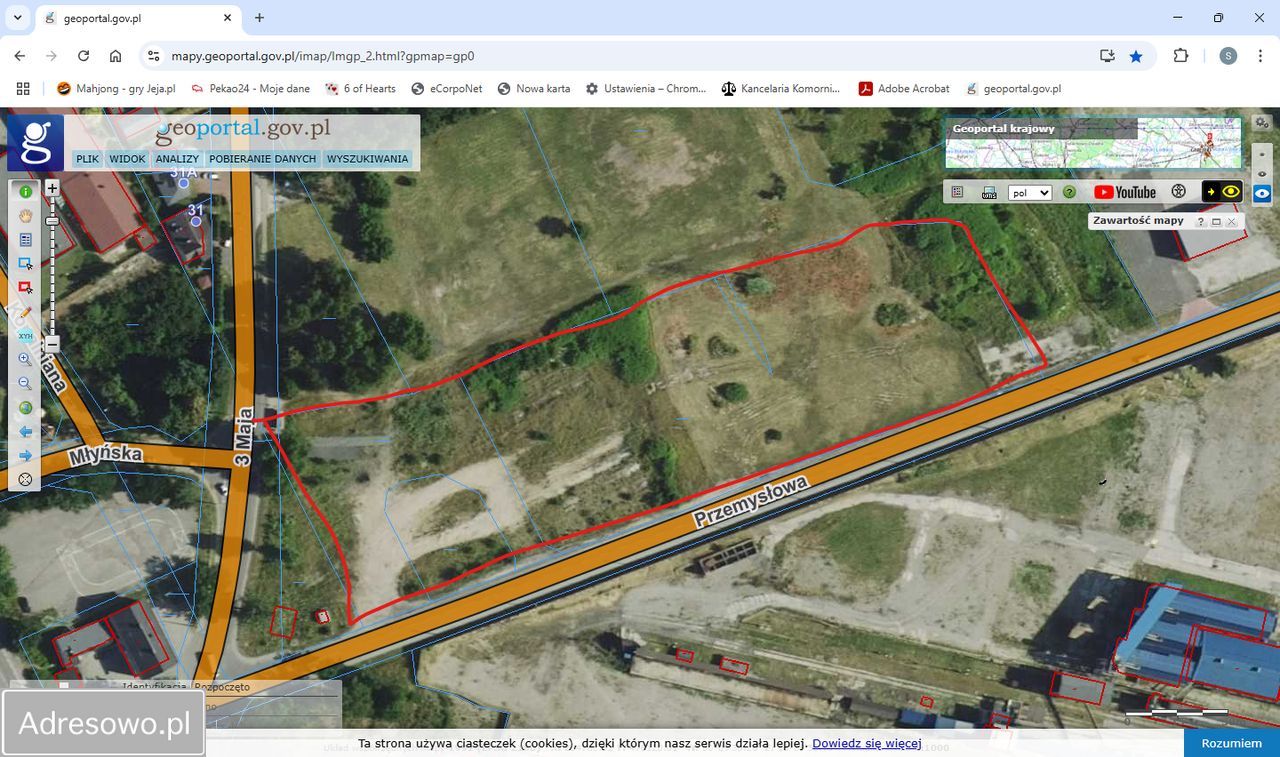Screen dimensions: 1280x757
Task: Open the eCorpoNet bookmark
Action: (446, 88)
